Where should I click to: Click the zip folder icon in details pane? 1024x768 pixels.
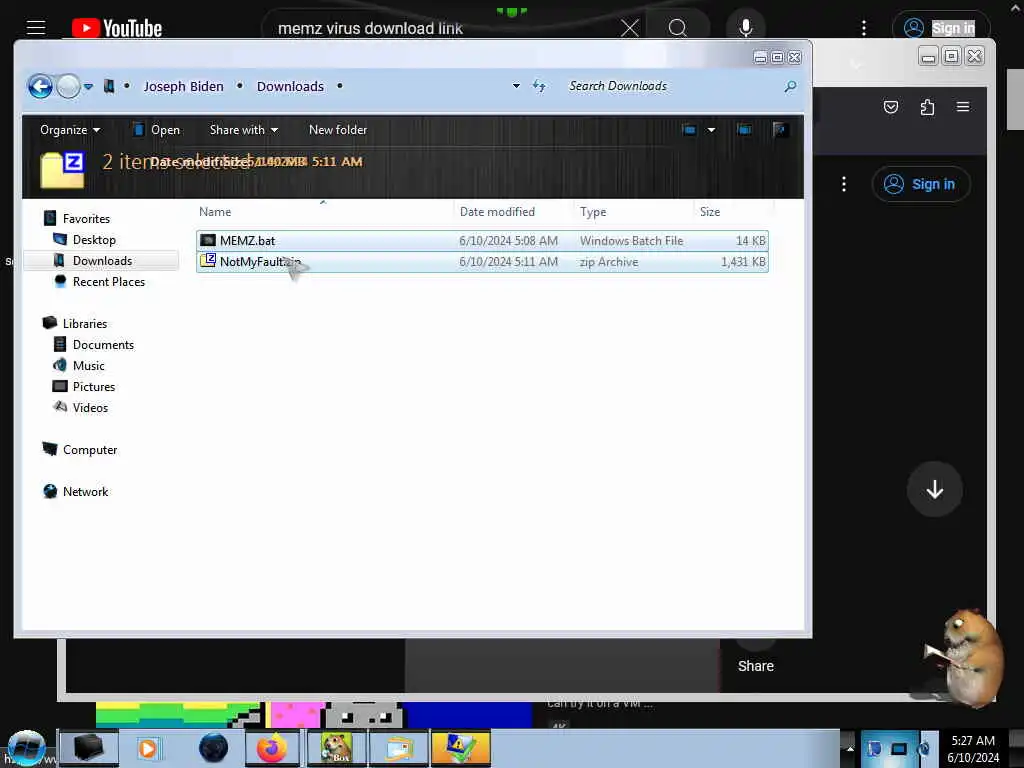[x=63, y=170]
